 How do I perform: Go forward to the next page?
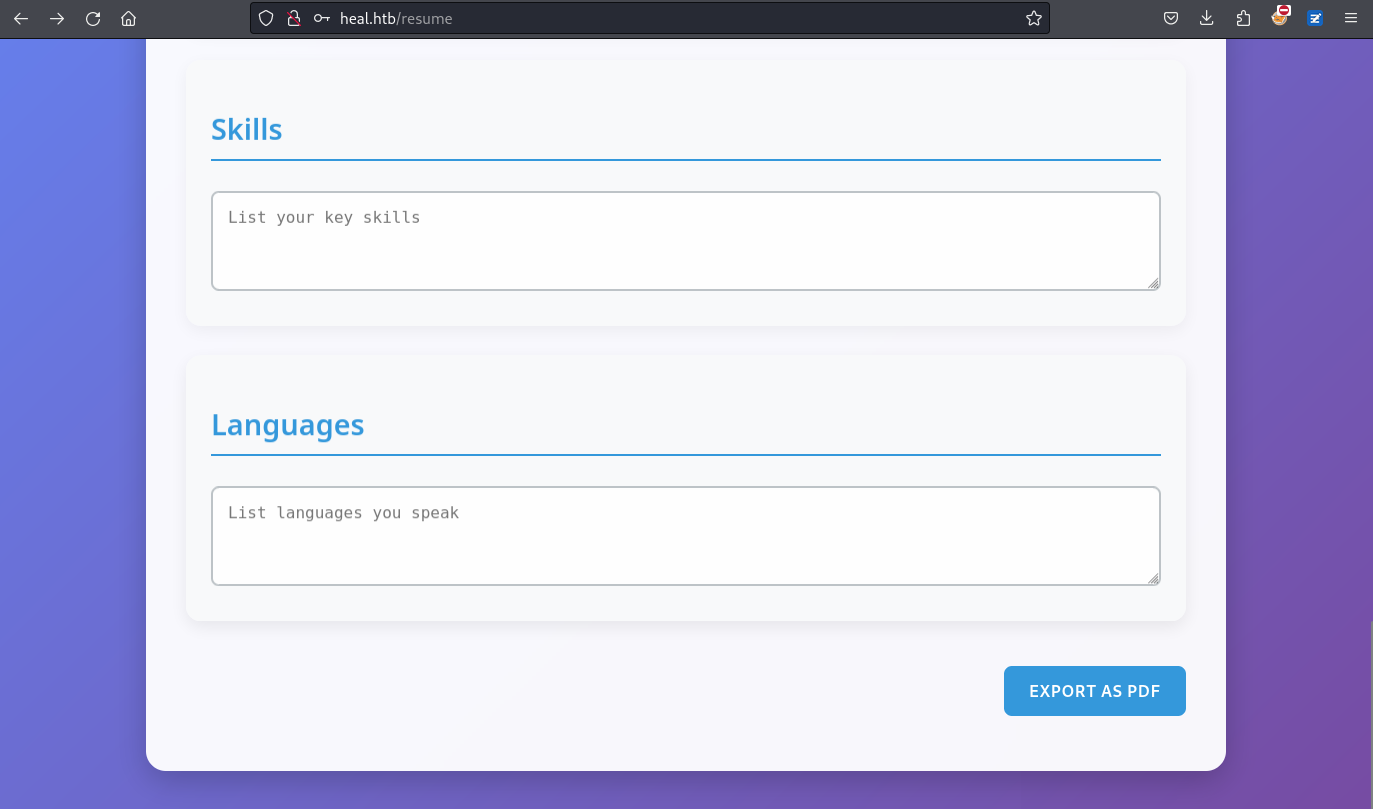[57, 18]
